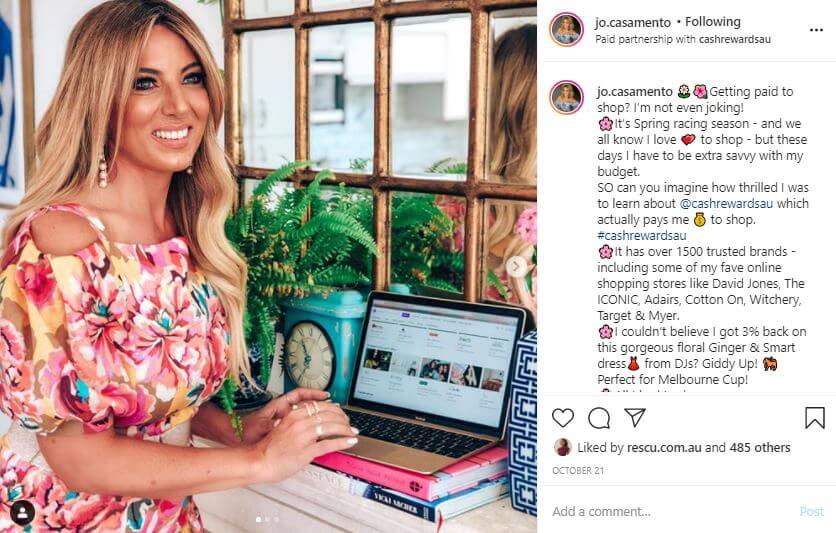836x533 pixels.
Task: Toggle the Following status for jo.casamento
Action: 712,22
